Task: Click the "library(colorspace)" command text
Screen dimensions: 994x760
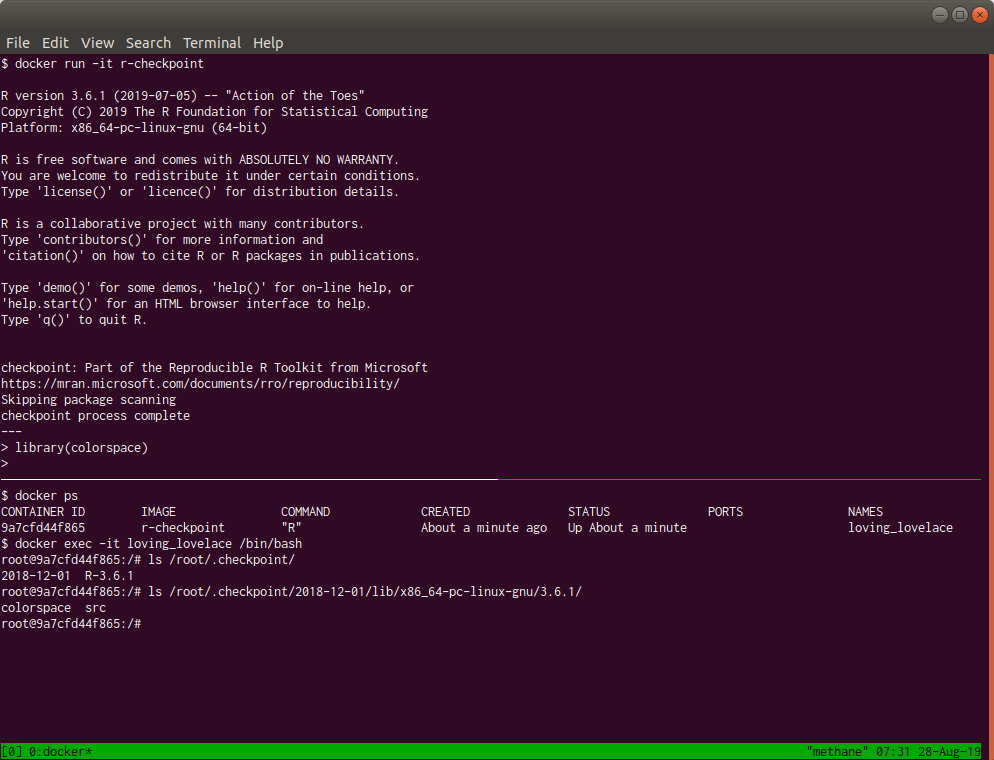Action: [81, 448]
